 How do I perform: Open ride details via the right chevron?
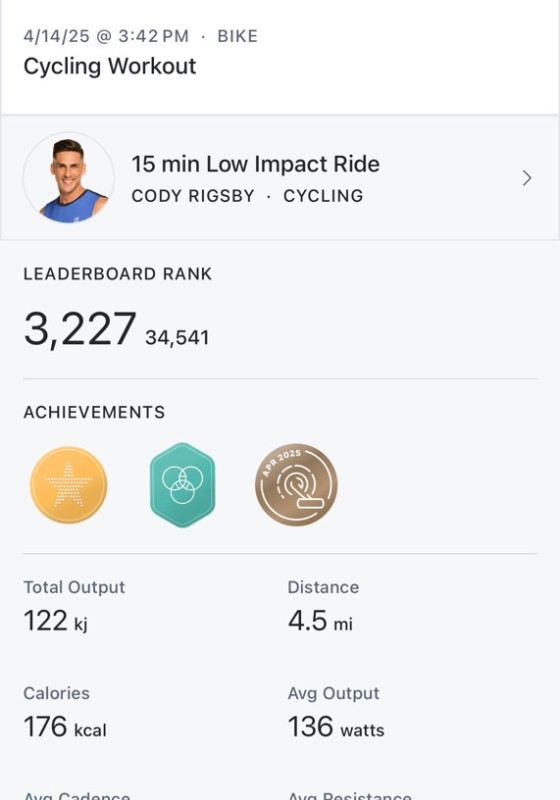[527, 178]
